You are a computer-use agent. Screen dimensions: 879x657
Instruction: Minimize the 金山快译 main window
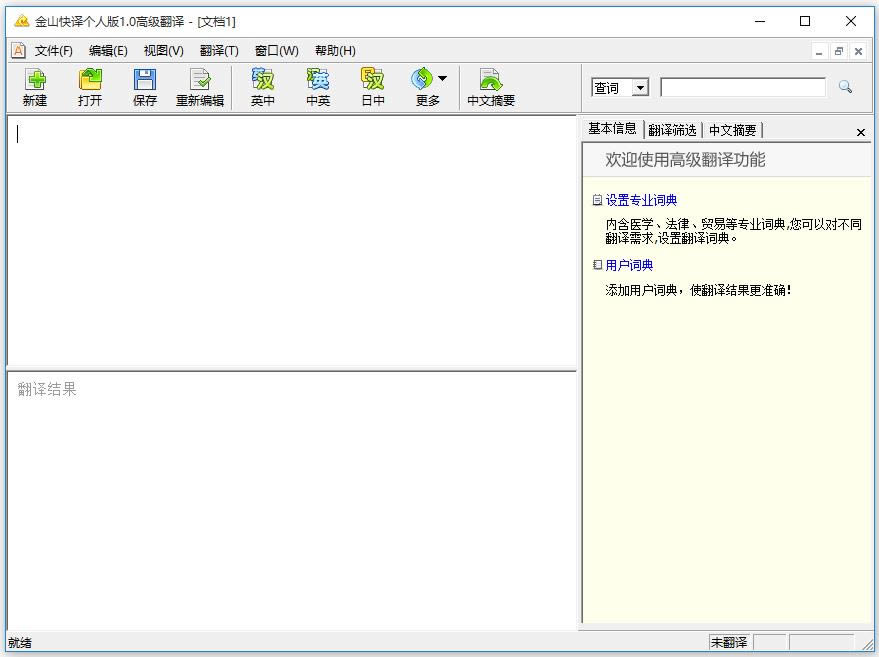click(760, 21)
